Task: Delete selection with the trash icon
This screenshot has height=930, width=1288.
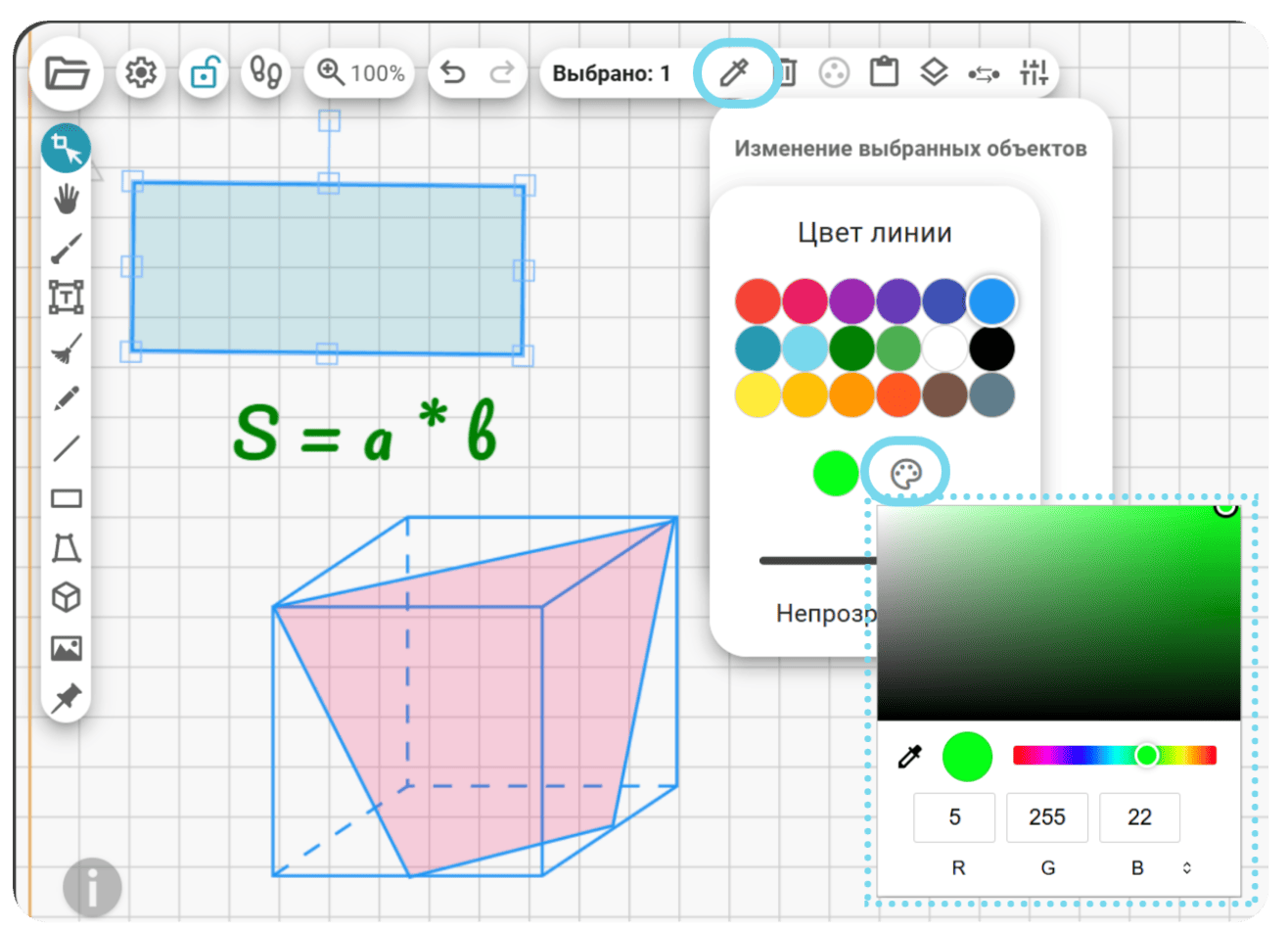Action: tap(787, 72)
